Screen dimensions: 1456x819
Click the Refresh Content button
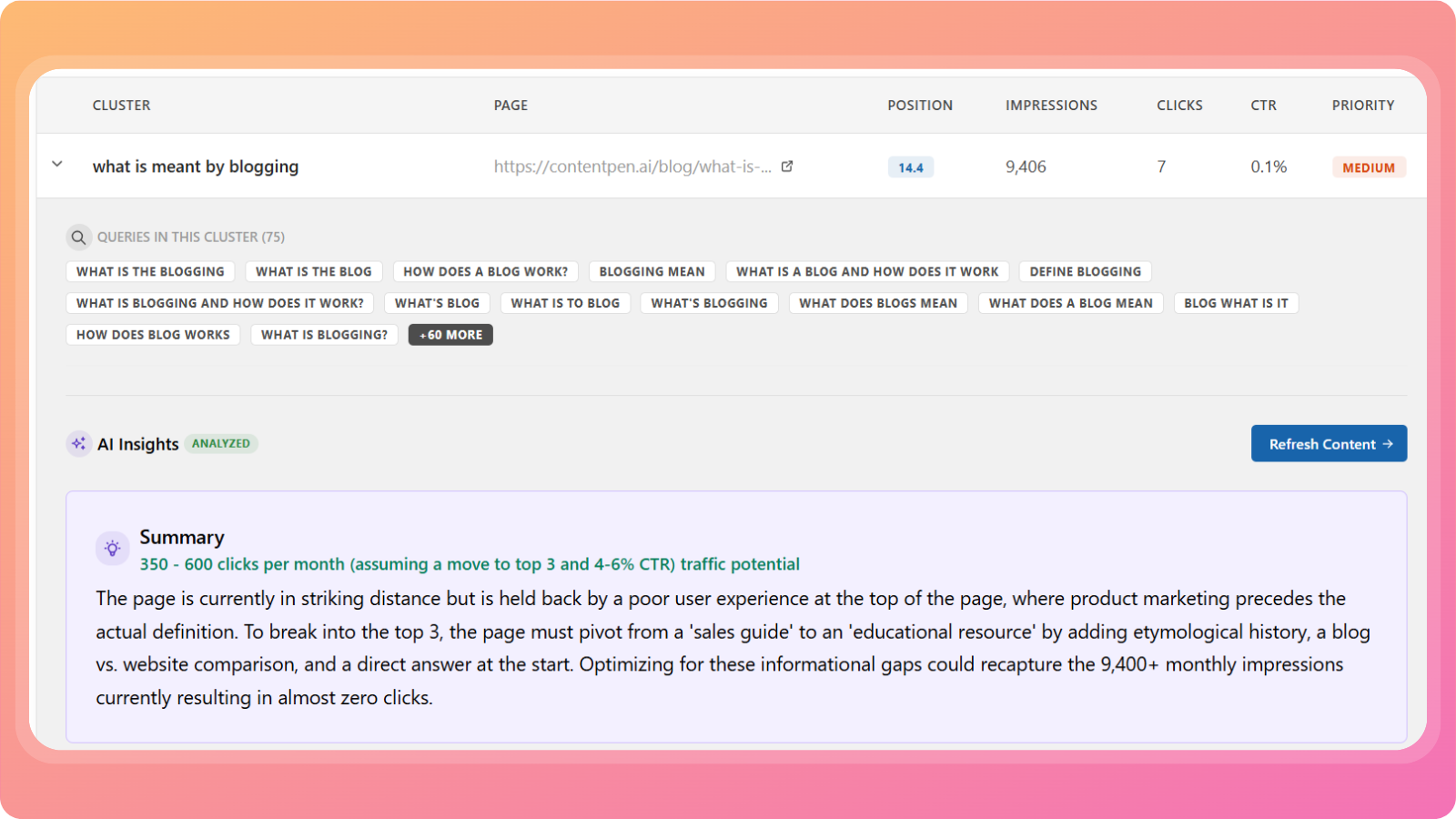tap(1329, 444)
